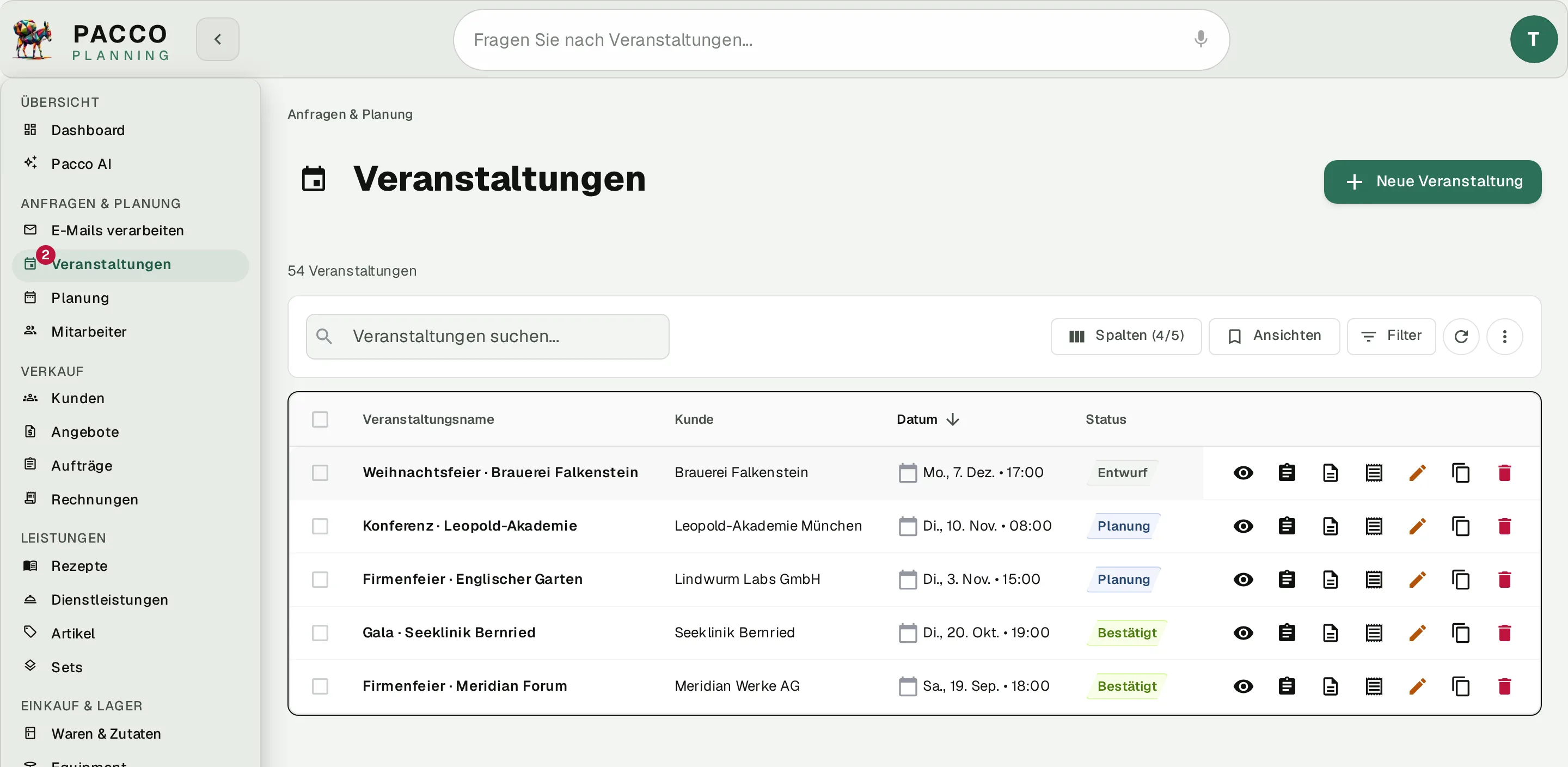Collapse the sidebar with the chevron button
The width and height of the screenshot is (1568, 767).
tap(217, 39)
